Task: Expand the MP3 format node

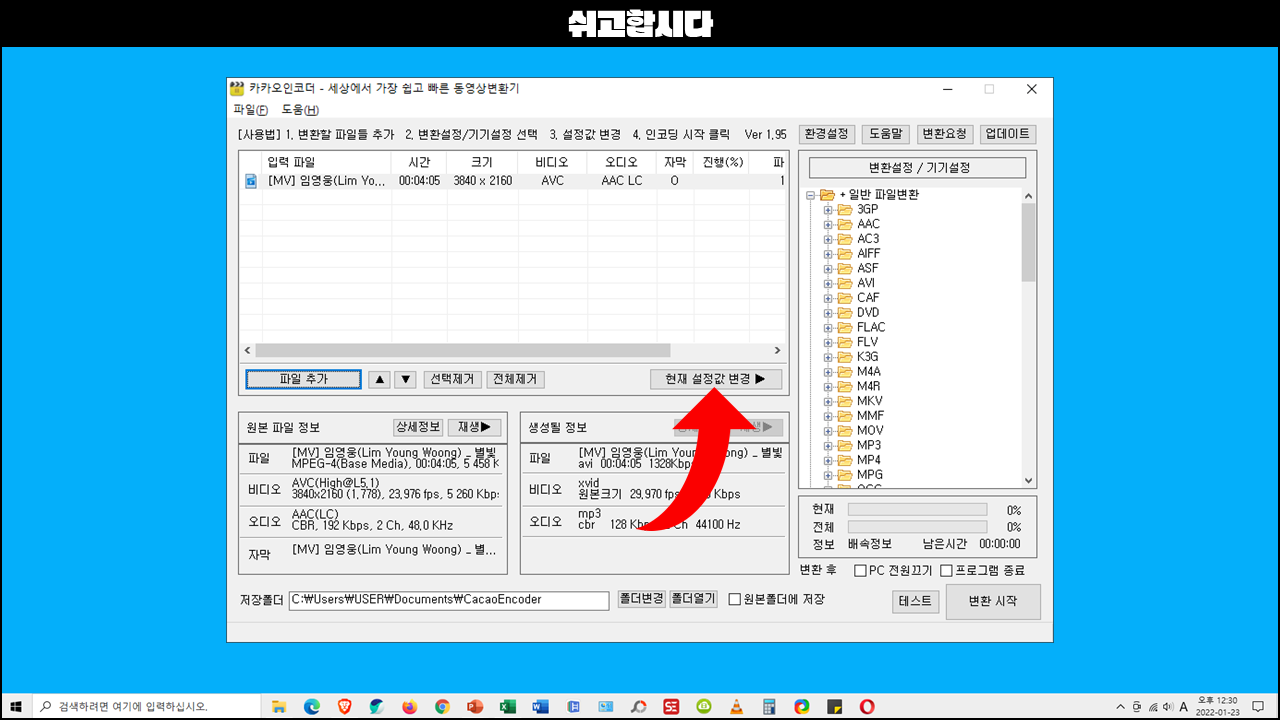Action: tap(828, 446)
